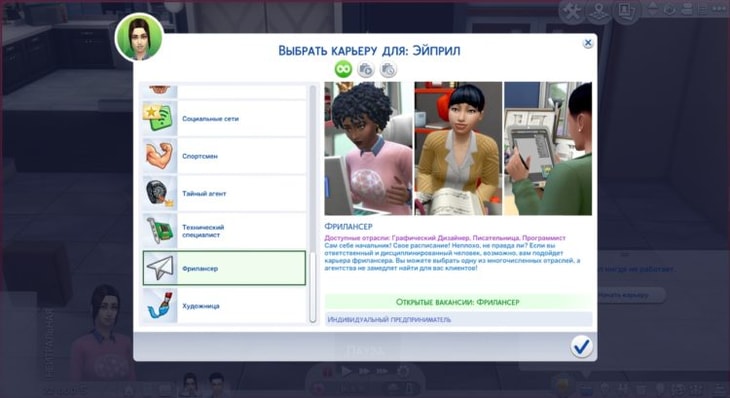Choose the Художница career entry
Image resolution: width=730 pixels, height=398 pixels.
[x=224, y=305]
